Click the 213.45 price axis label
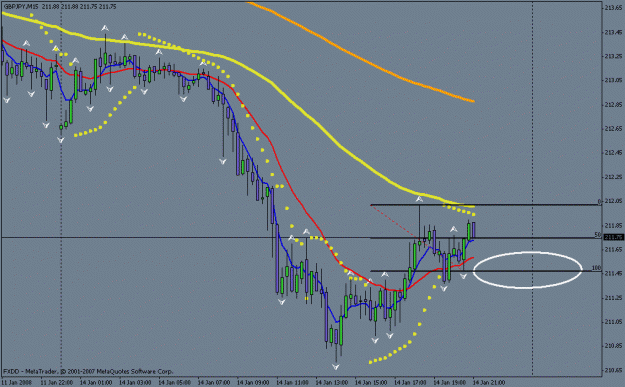The width and height of the screenshot is (625, 387). 613,32
